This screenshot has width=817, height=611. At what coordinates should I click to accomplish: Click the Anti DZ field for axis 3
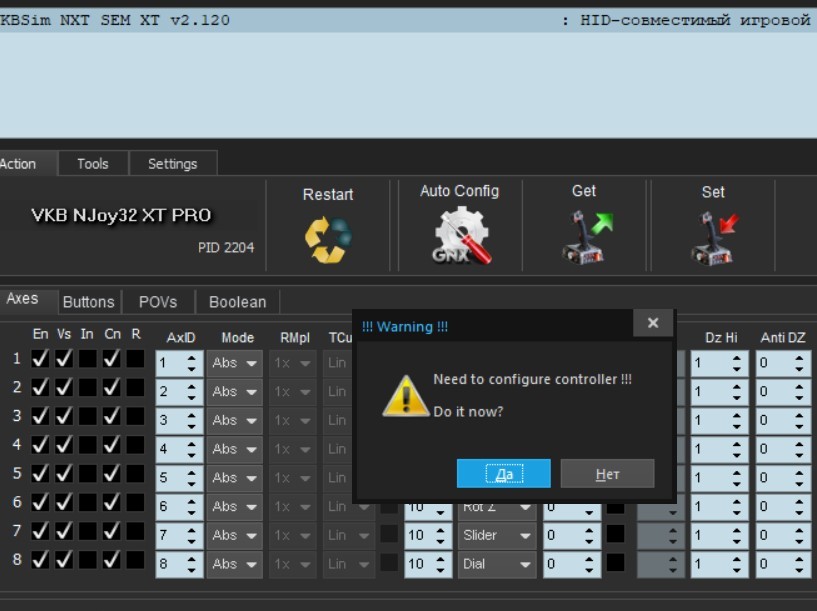(783, 420)
